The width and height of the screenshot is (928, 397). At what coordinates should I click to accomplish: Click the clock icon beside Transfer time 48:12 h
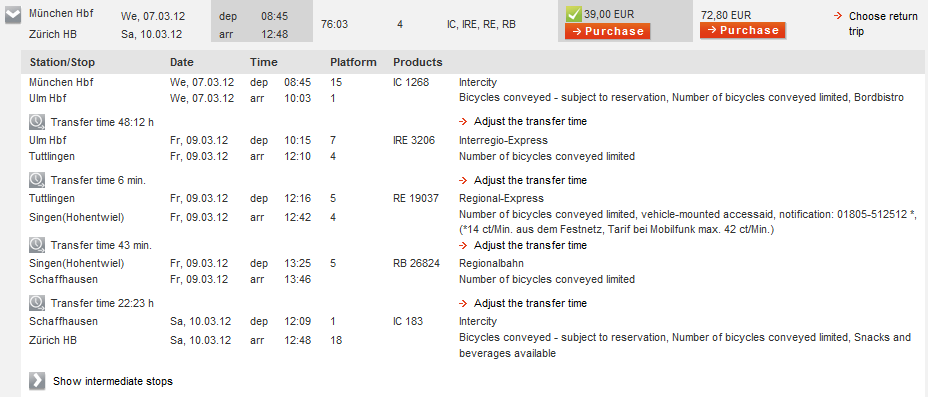coord(37,122)
